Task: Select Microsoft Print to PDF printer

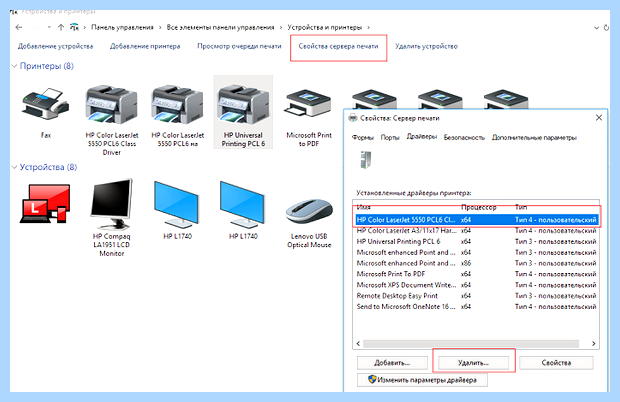Action: [309, 104]
